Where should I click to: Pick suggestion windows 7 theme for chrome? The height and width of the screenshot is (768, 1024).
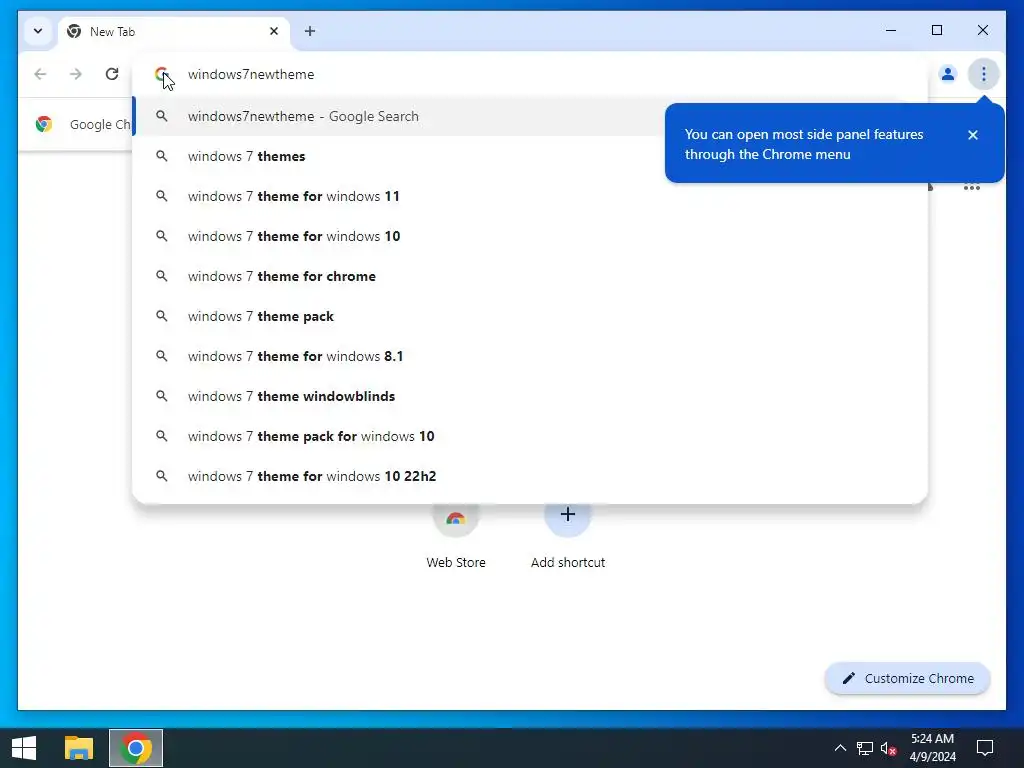point(530,276)
